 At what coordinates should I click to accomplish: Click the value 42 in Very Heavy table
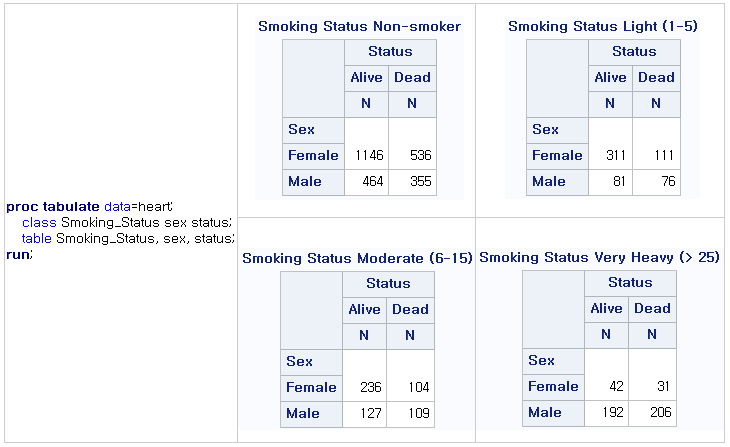(616, 386)
